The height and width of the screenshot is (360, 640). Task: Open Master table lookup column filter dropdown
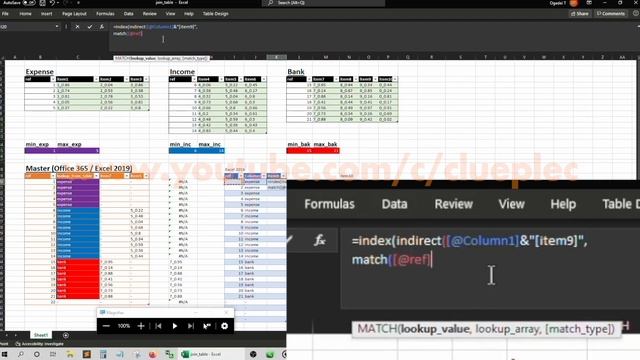click(x=96, y=176)
